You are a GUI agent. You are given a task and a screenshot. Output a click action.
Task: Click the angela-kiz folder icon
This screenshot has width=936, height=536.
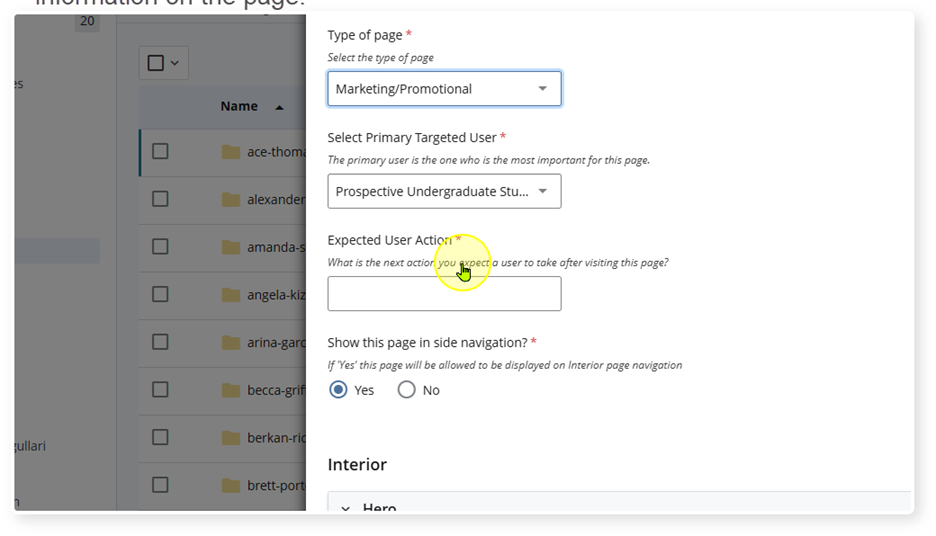231,295
